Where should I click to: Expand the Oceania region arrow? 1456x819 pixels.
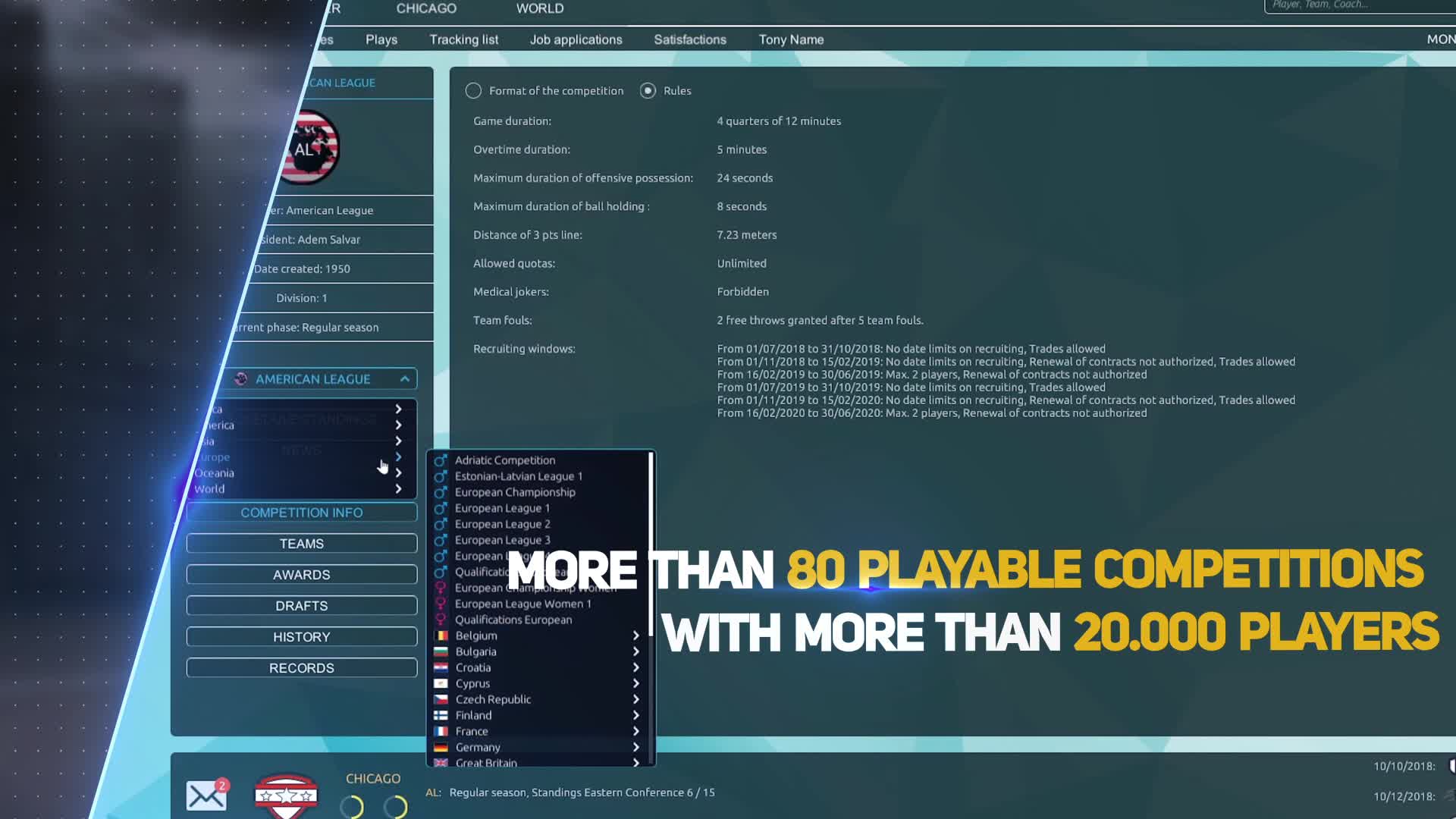point(398,473)
